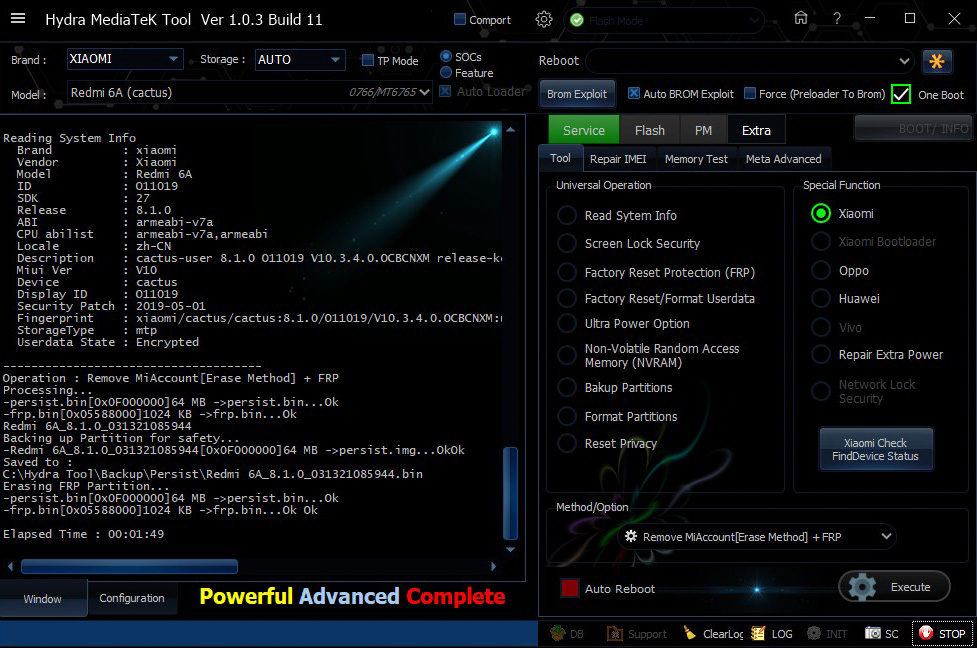The height and width of the screenshot is (648, 977).
Task: Switch to the Flash tab
Action: click(x=649, y=130)
